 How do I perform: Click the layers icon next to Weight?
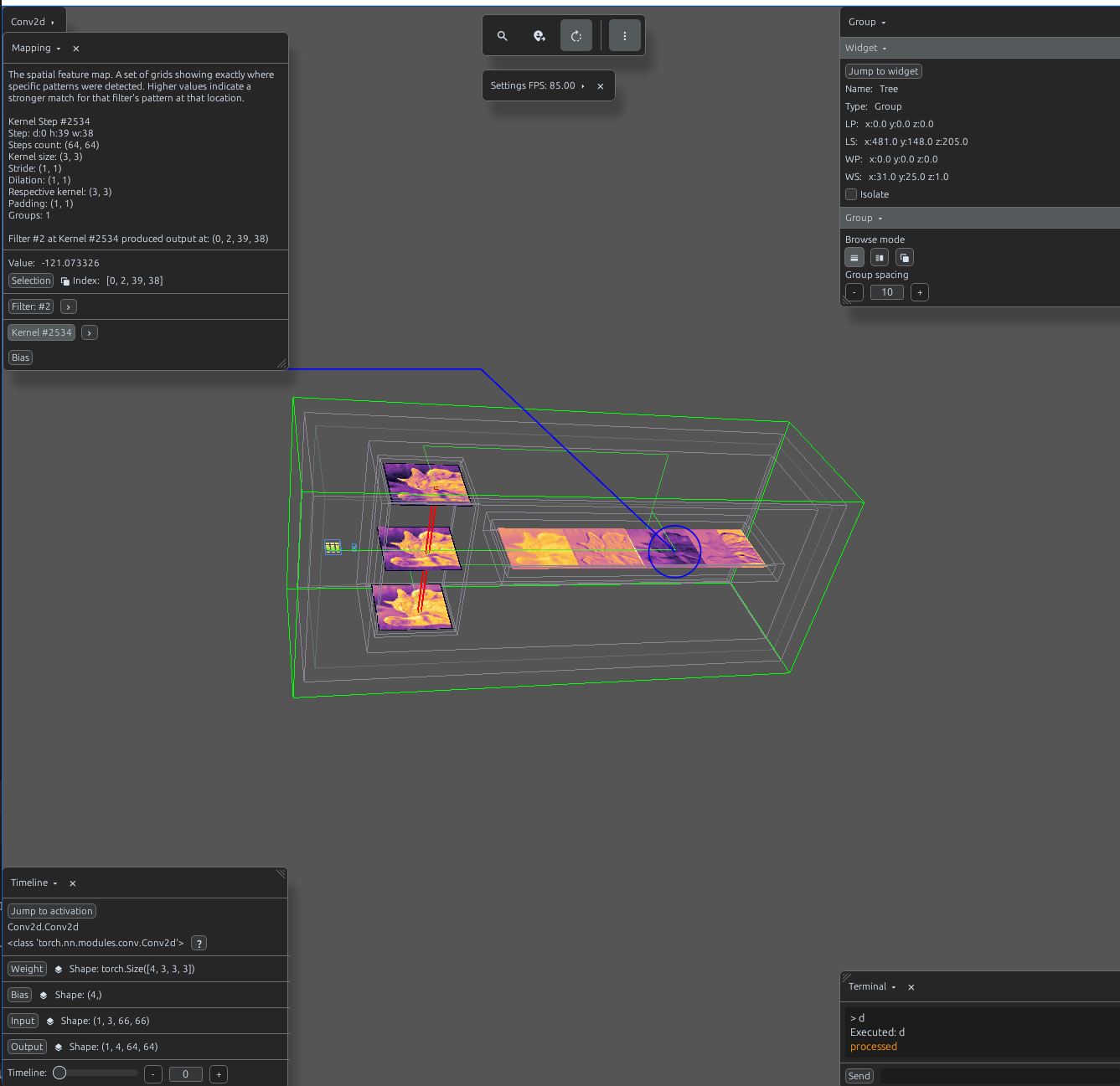[x=59, y=970]
